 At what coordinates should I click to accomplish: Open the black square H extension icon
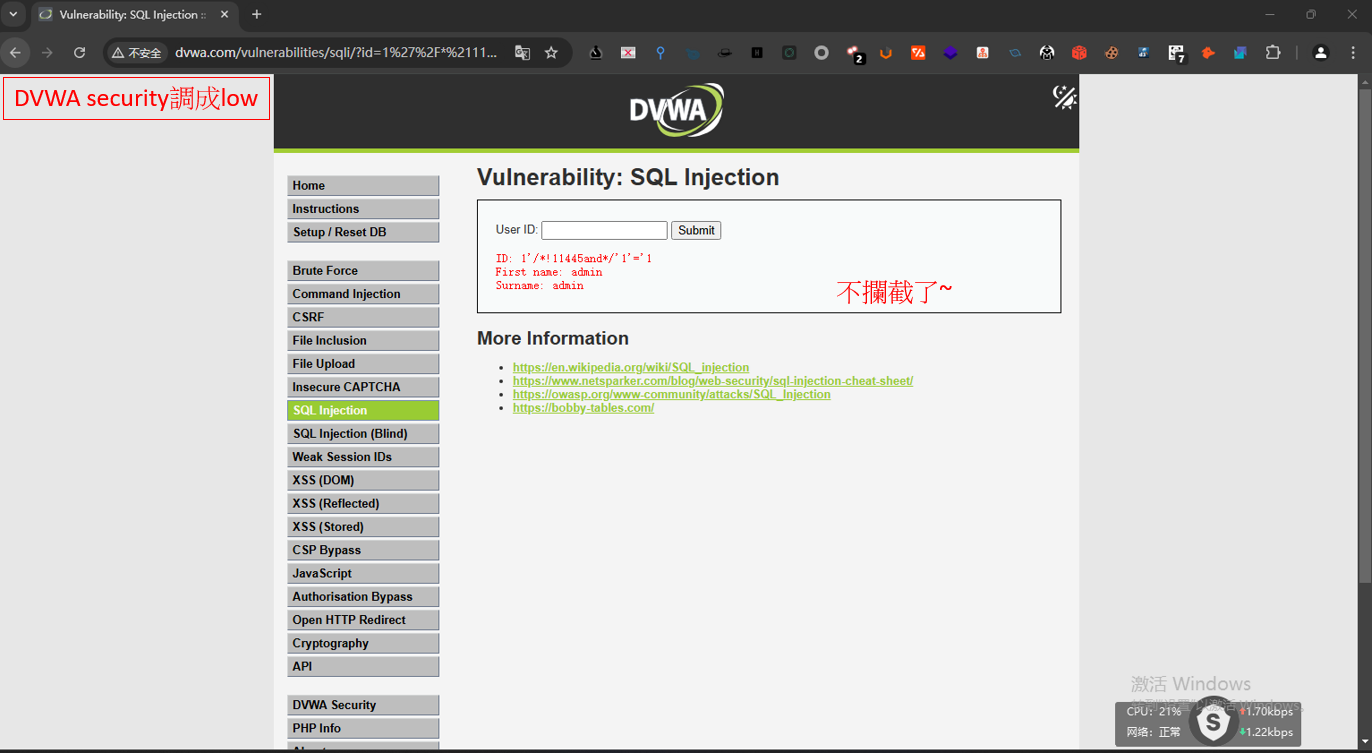[x=757, y=53]
